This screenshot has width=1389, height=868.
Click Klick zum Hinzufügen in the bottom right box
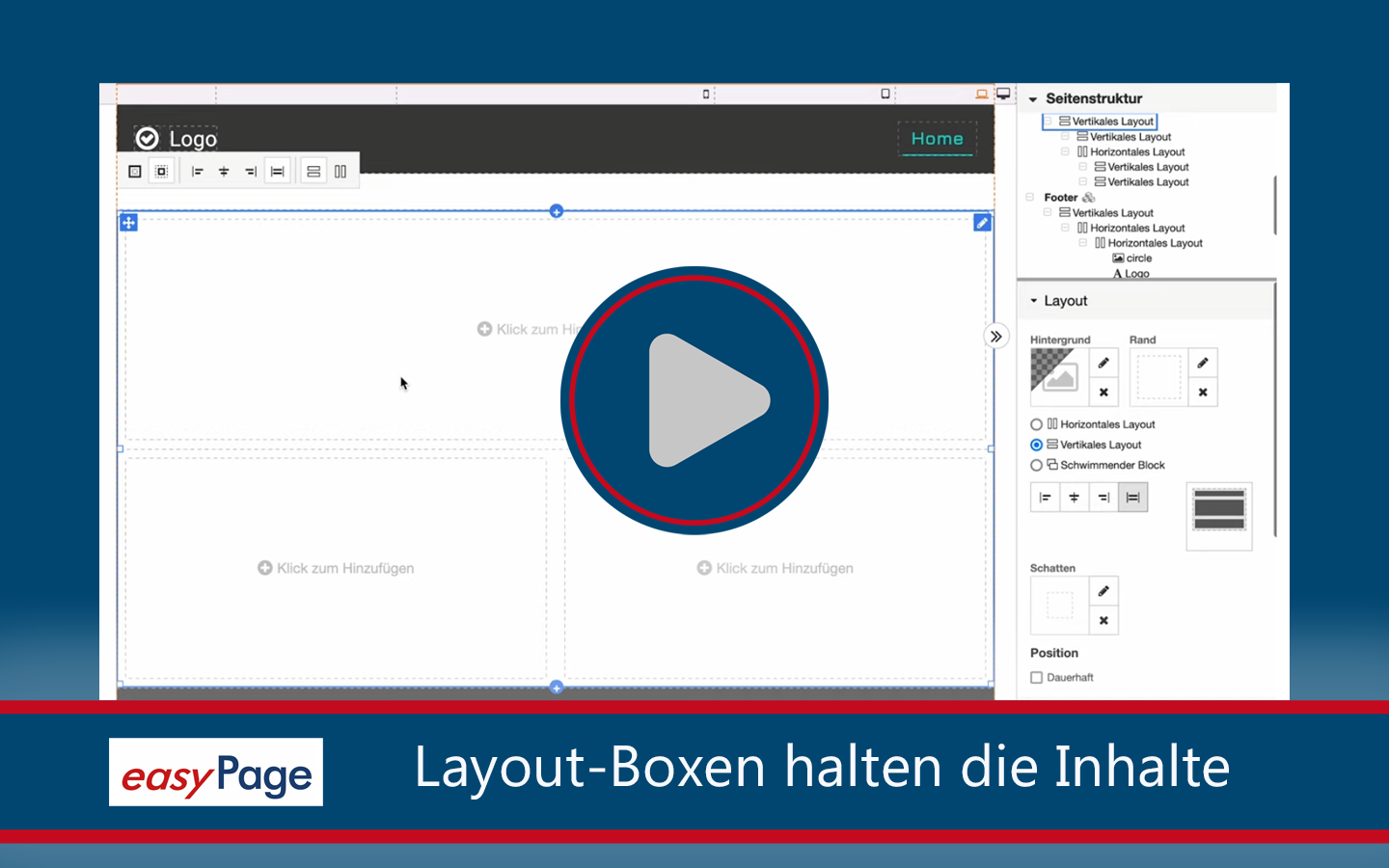(775, 568)
